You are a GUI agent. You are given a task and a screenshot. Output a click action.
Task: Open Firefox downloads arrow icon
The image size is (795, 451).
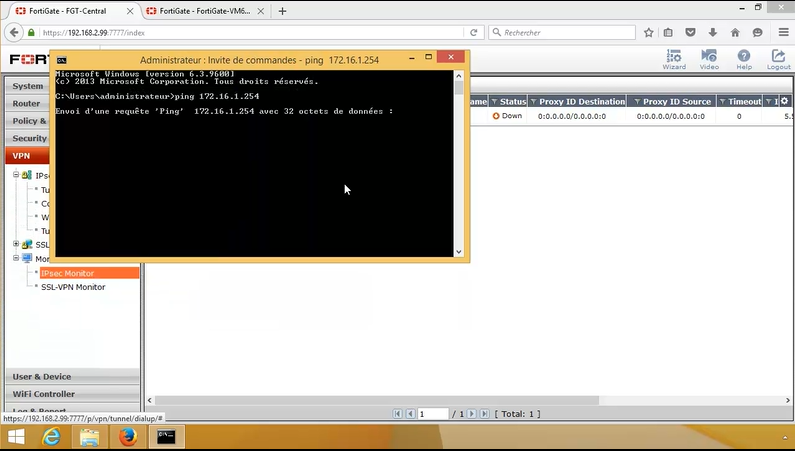(x=712, y=32)
